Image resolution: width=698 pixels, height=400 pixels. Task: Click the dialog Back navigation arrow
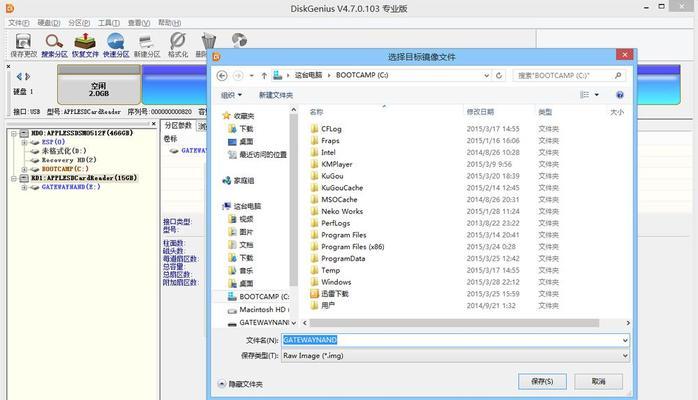[222, 76]
